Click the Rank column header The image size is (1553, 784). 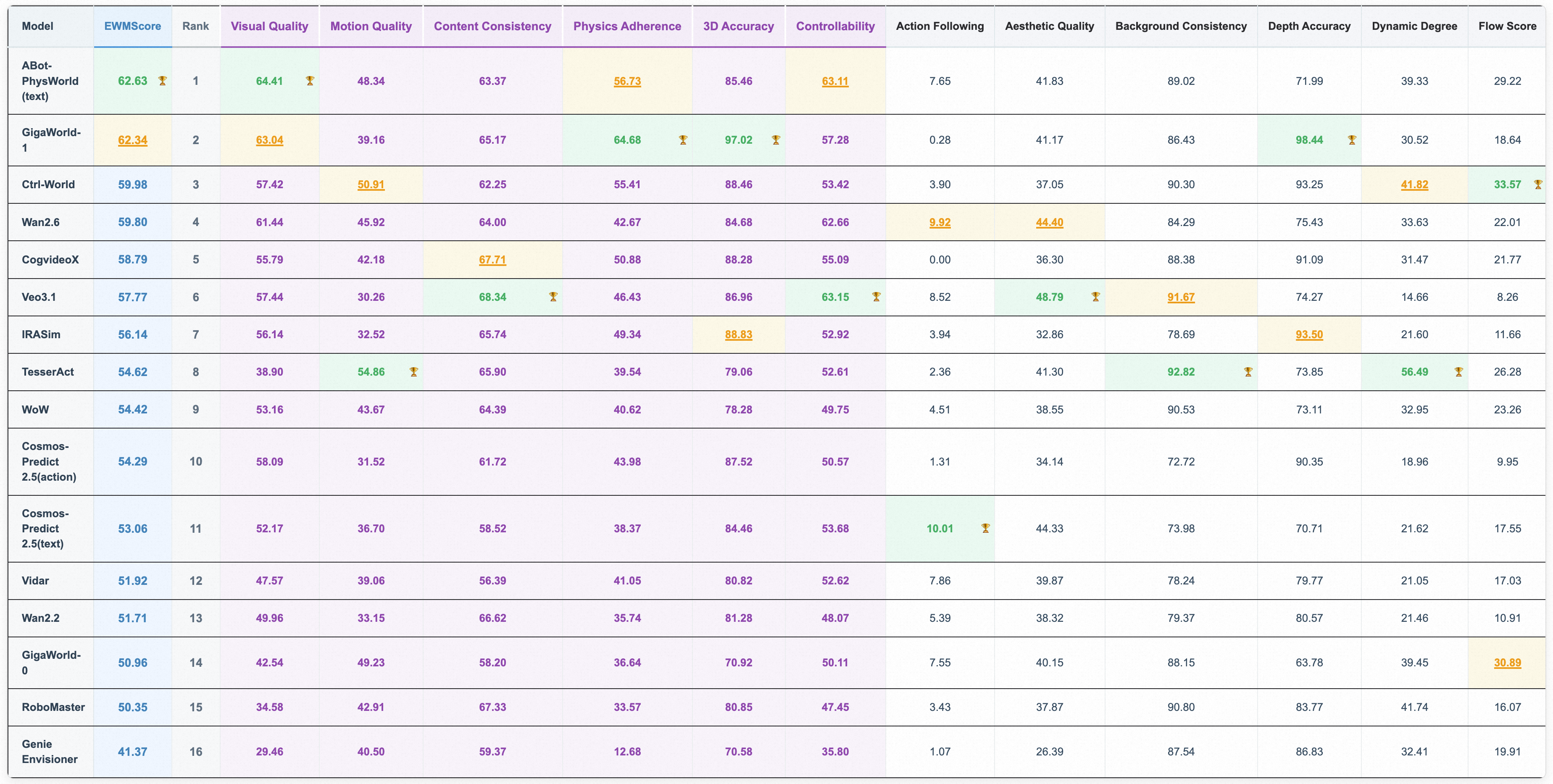[x=196, y=26]
